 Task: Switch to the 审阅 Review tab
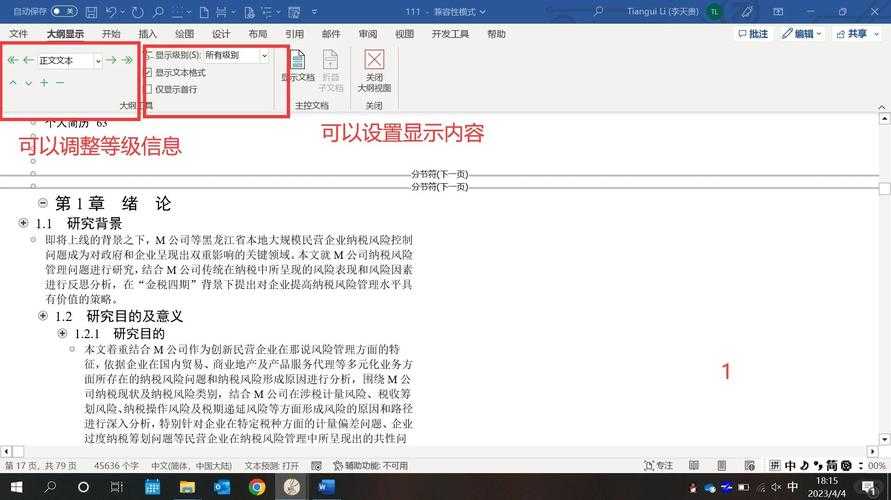coord(368,34)
